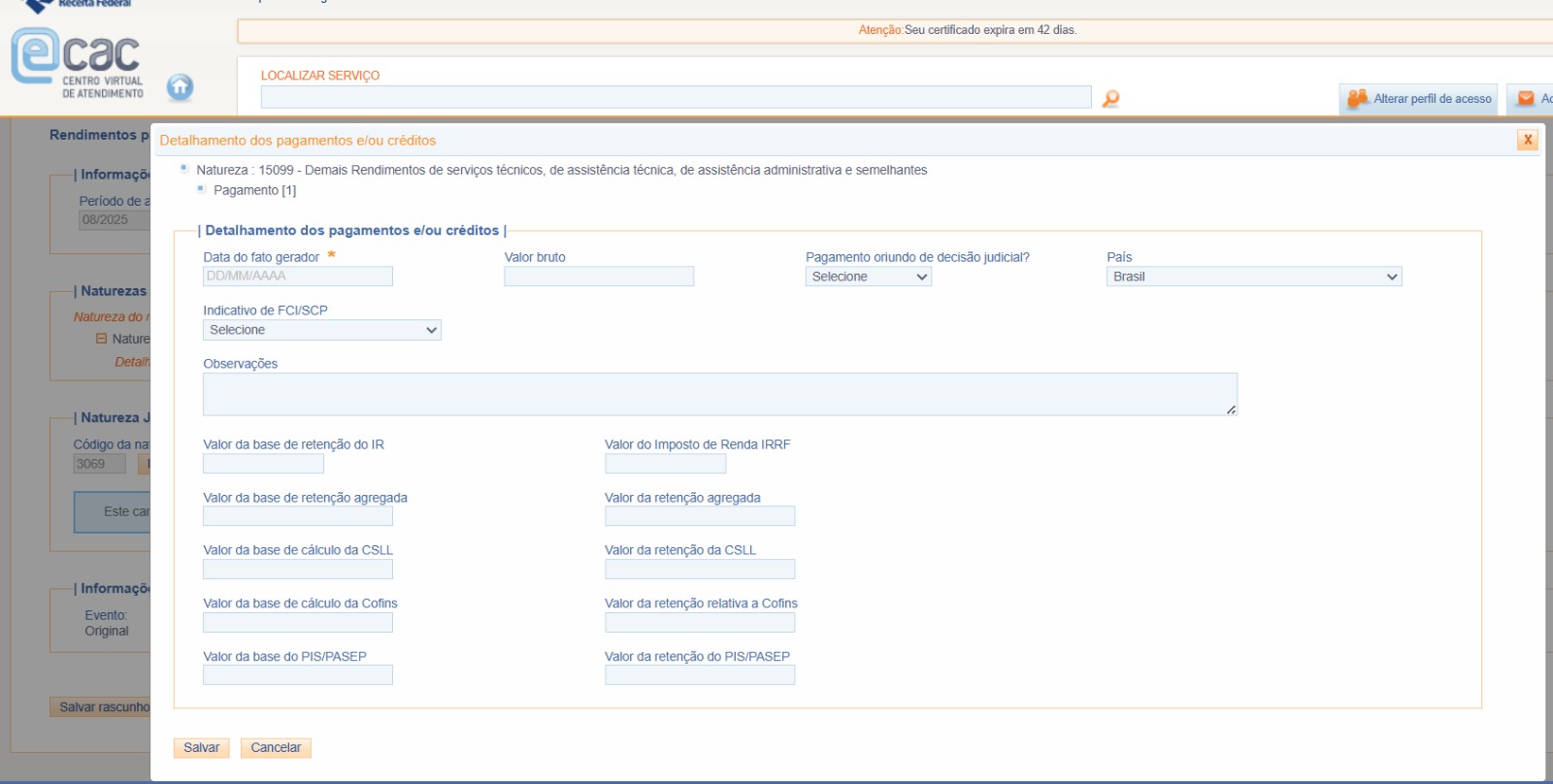Screen dimensions: 1553x784
Task: Focus Valor da retenção da CSLL field
Action: (700, 569)
